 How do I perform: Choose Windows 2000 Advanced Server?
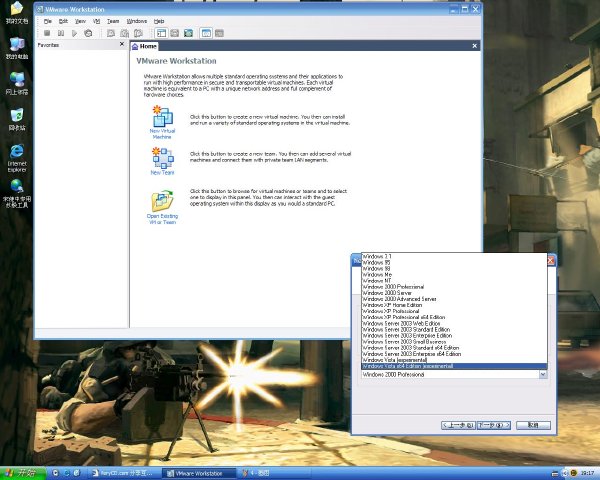(x=454, y=299)
